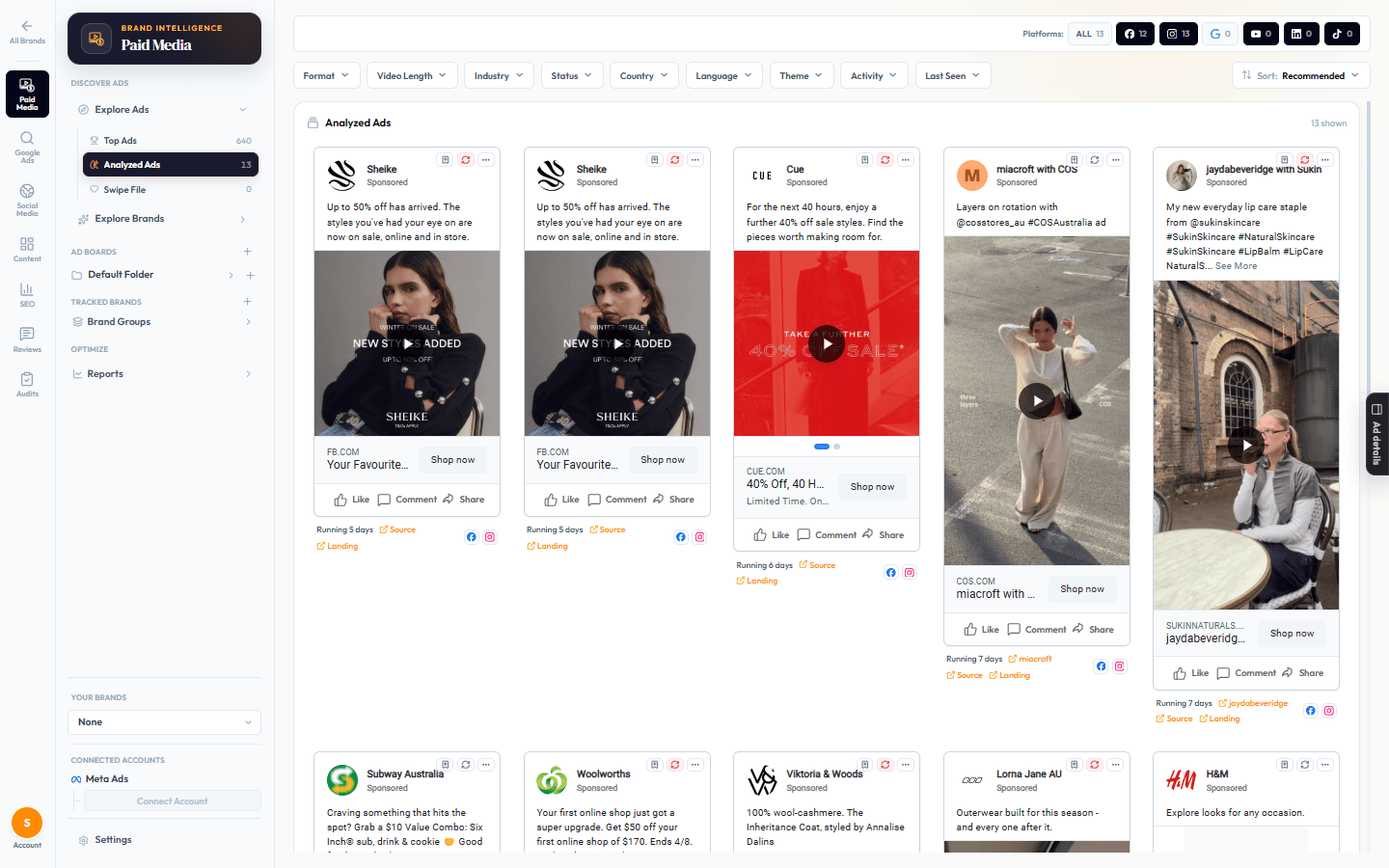Add a new Ad Board with plus icon

coord(248,252)
